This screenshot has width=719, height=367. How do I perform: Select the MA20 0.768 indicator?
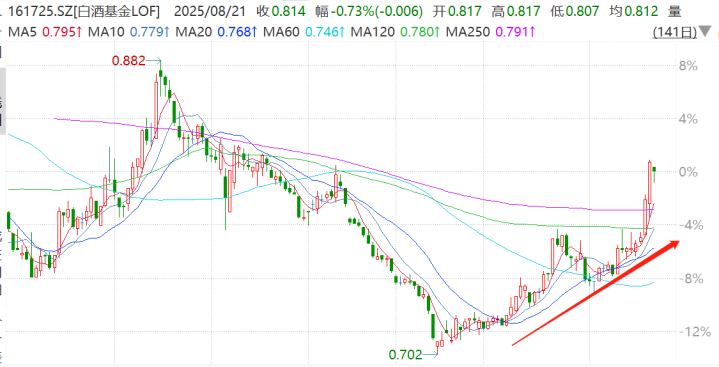click(216, 32)
